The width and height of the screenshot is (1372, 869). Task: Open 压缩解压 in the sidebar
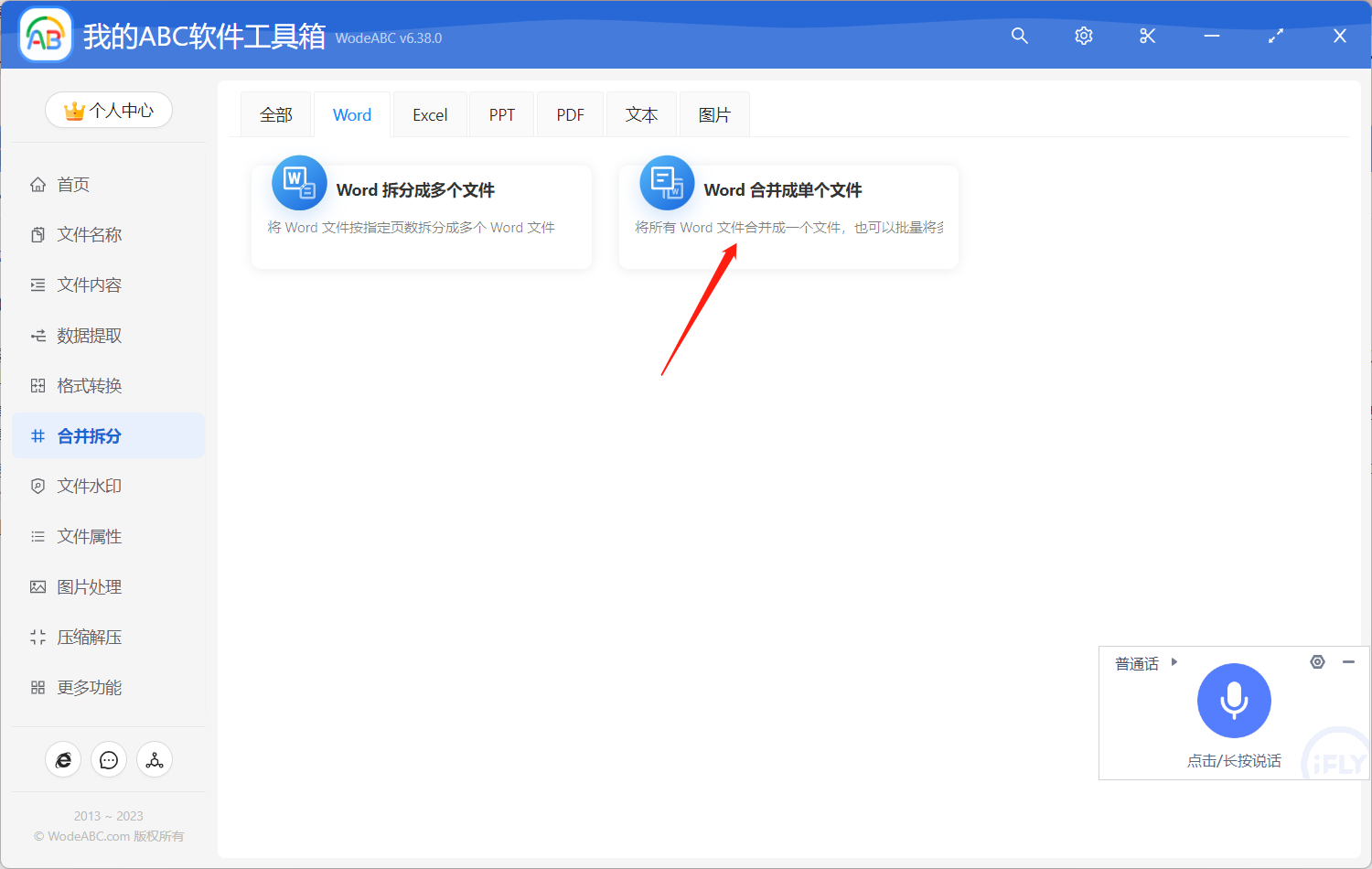point(87,637)
